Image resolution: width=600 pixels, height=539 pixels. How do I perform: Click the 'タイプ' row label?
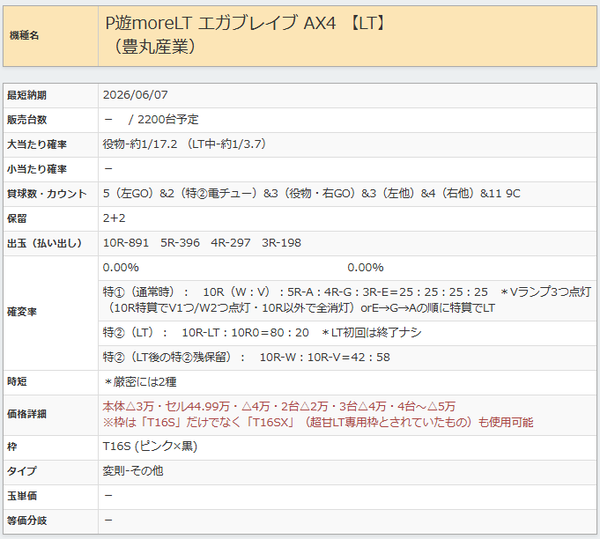pyautogui.click(x=22, y=471)
